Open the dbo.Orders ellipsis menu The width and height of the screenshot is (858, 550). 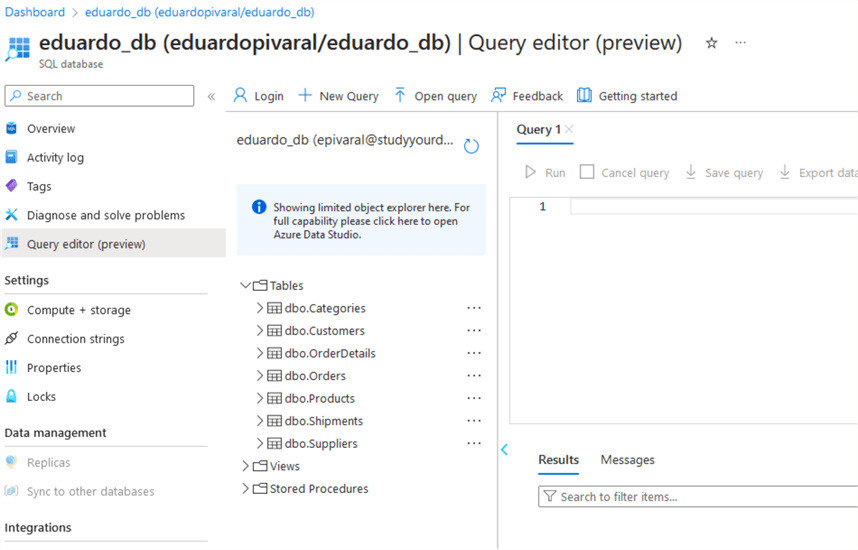pos(474,376)
